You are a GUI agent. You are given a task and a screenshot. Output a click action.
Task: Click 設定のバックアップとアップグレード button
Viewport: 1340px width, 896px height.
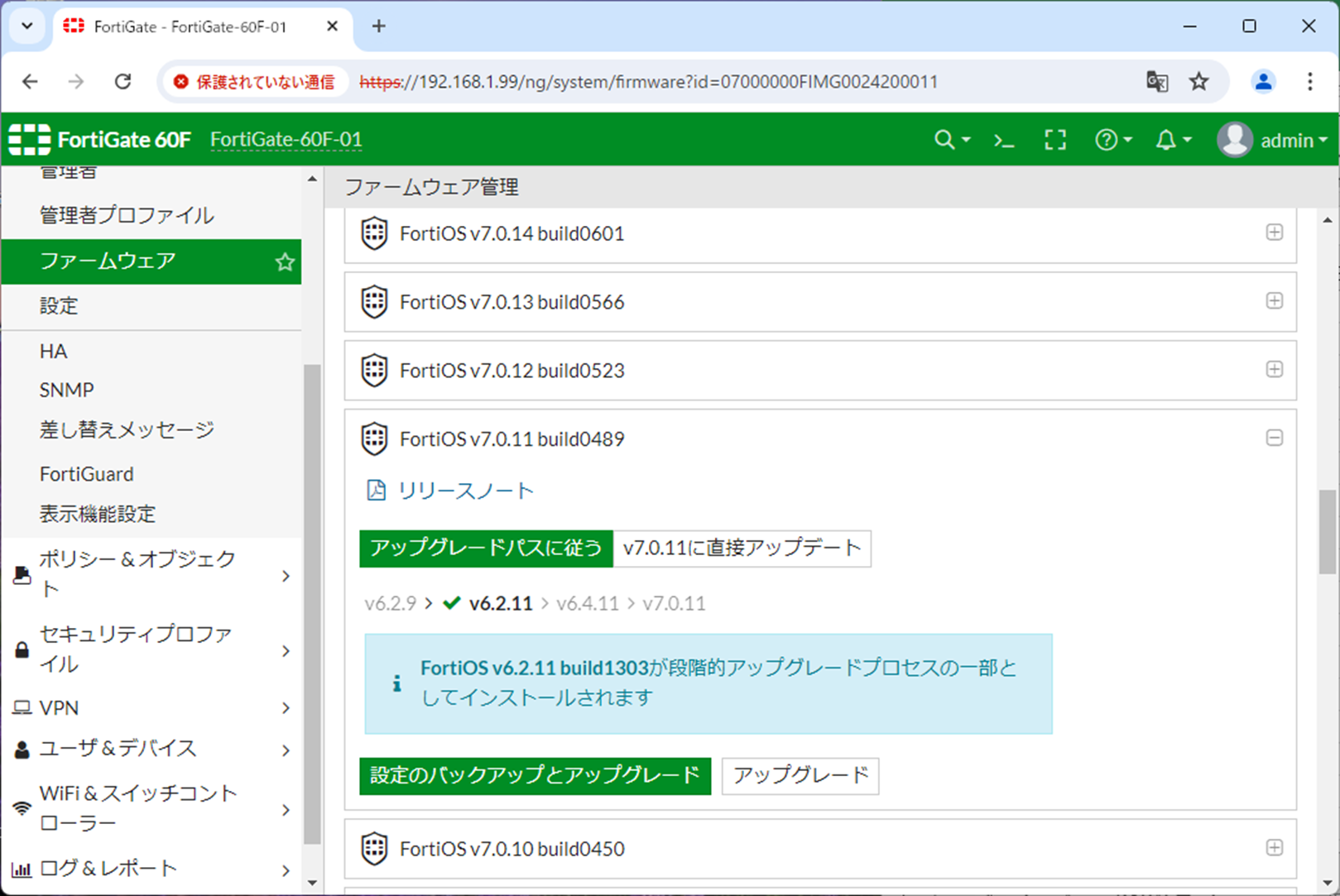(x=536, y=776)
